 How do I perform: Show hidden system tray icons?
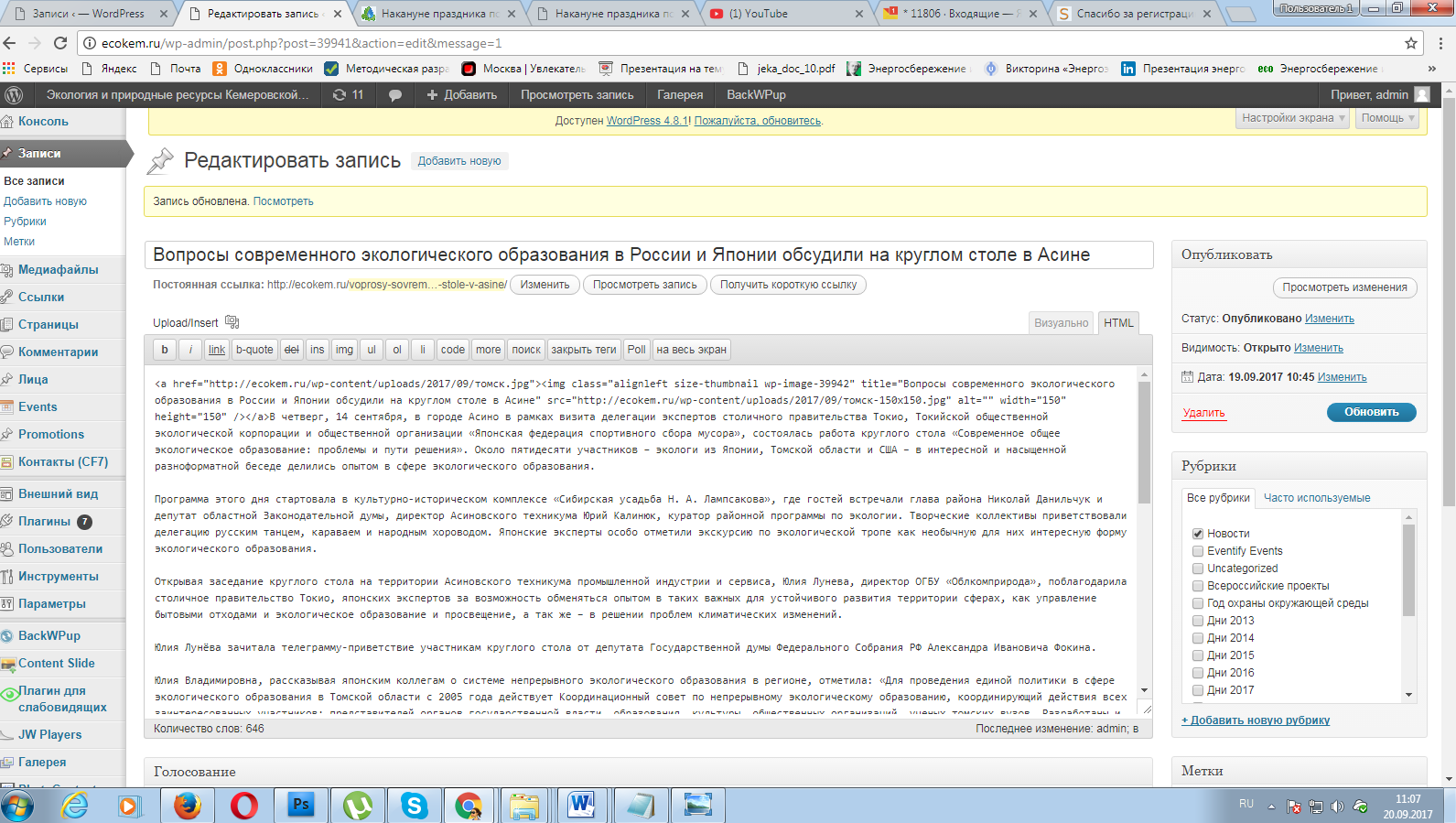[1271, 807]
